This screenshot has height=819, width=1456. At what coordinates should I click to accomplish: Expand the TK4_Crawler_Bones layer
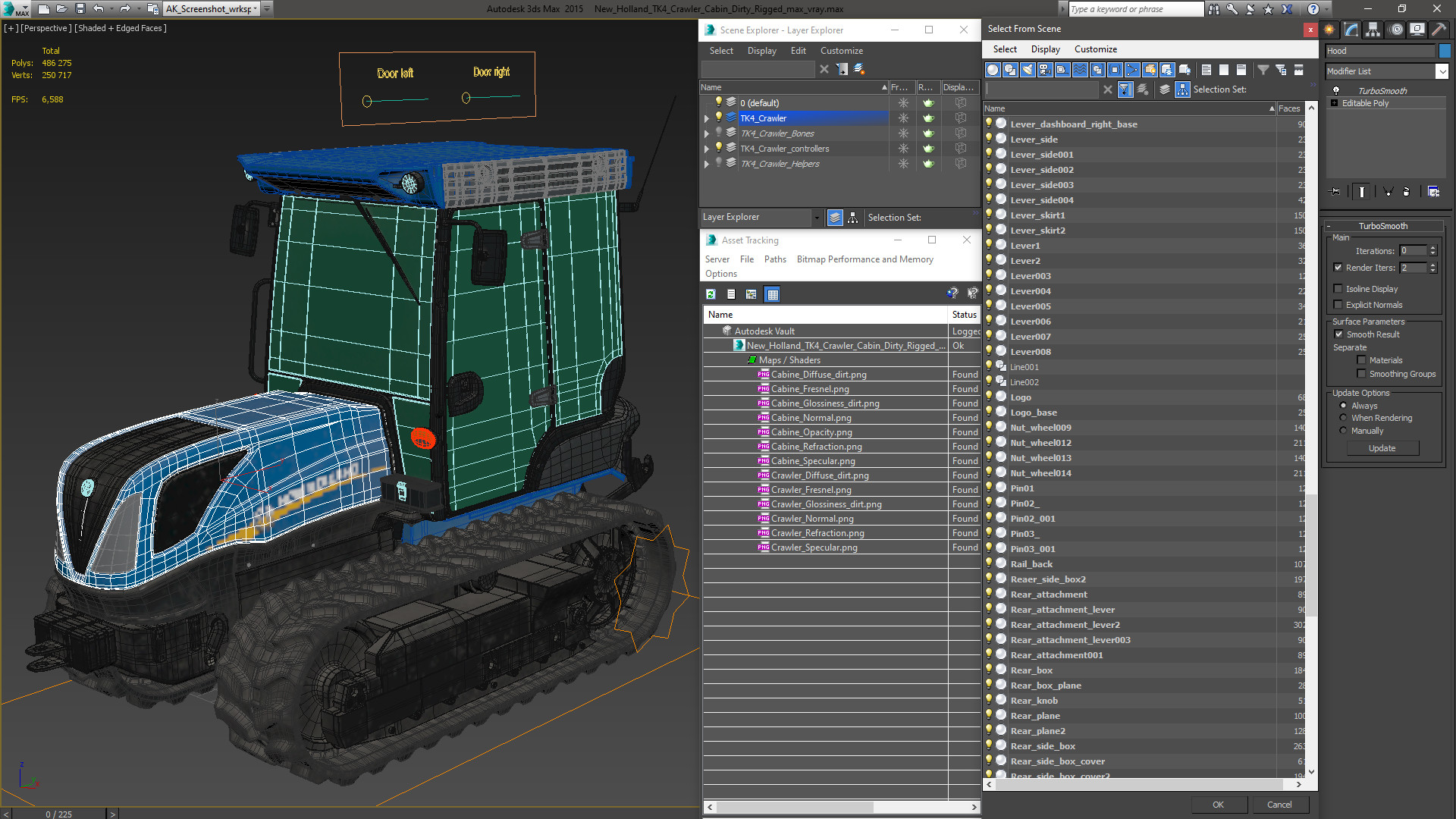(x=707, y=133)
